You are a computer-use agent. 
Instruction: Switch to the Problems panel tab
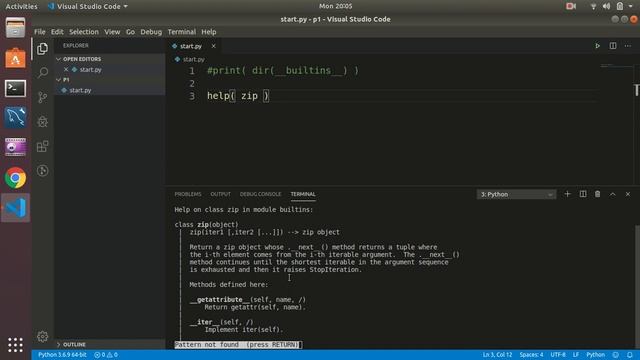pos(188,194)
